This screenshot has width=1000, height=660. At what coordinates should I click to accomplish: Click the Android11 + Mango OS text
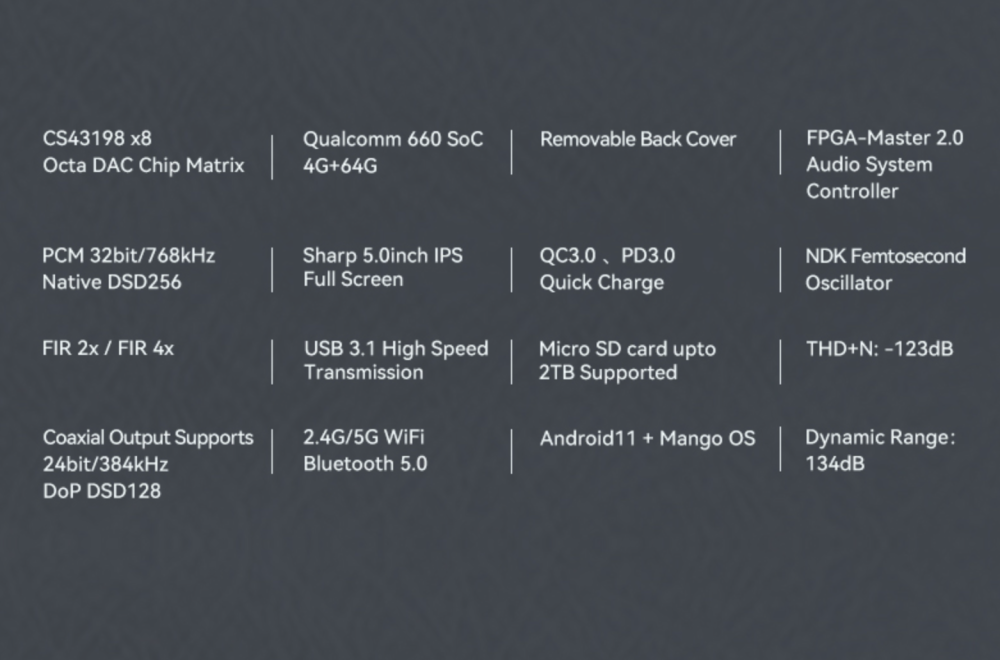tap(647, 438)
